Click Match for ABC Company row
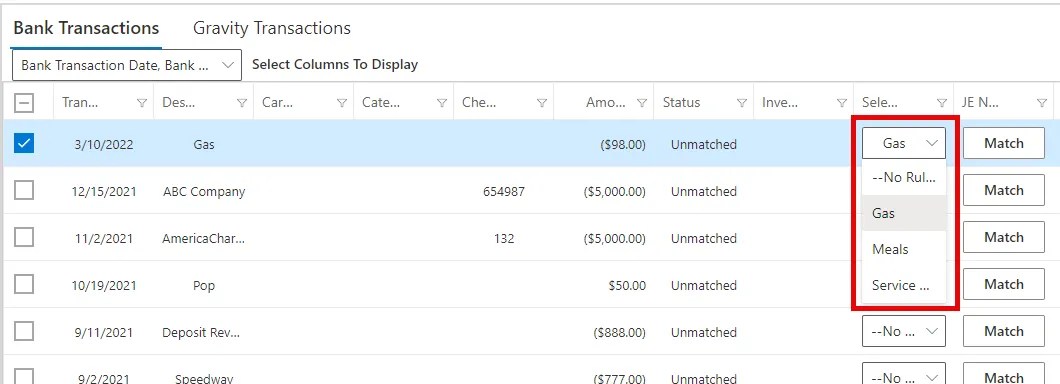This screenshot has height=384, width=1060. click(x=1004, y=191)
